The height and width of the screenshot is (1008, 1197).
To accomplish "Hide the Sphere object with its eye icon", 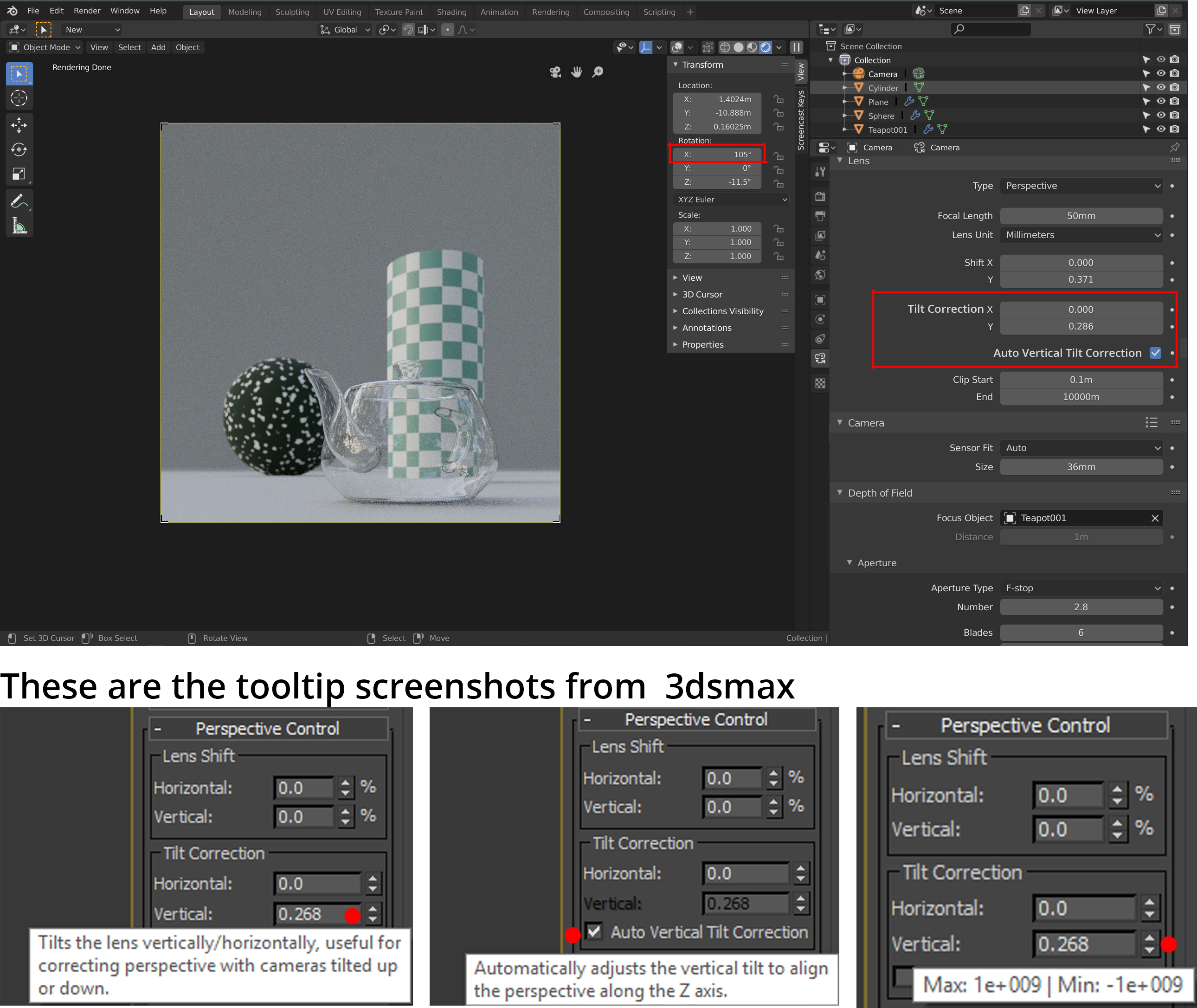I will pos(1160,115).
